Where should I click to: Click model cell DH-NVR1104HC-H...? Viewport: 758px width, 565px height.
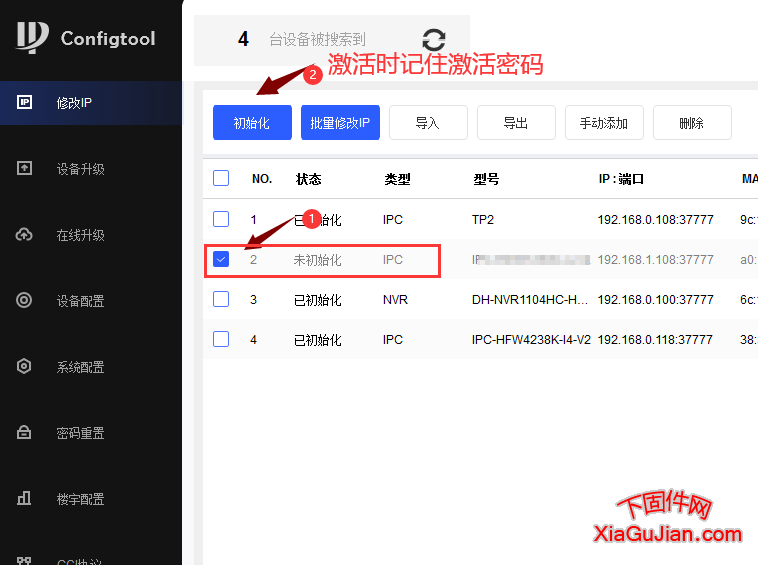point(530,300)
